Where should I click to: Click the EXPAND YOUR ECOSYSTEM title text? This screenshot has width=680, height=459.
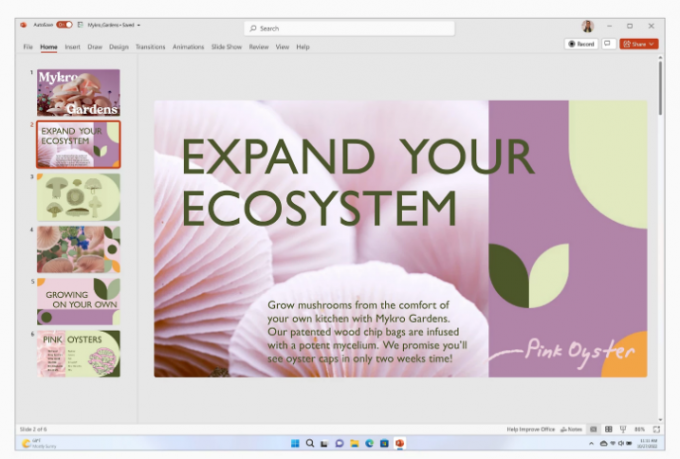(x=358, y=182)
